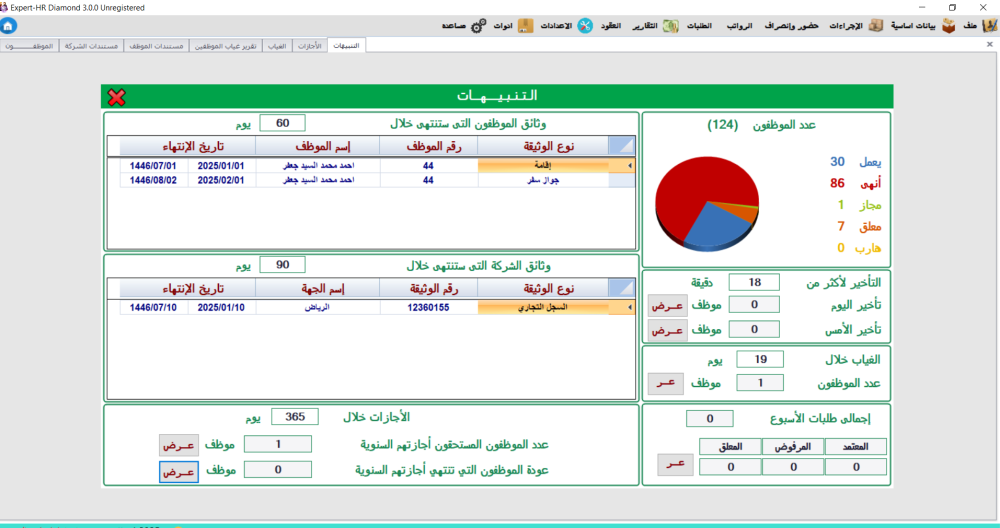The width and height of the screenshot is (1000, 528).
Task: Open the Tools toolbox menu
Action: tap(525, 25)
